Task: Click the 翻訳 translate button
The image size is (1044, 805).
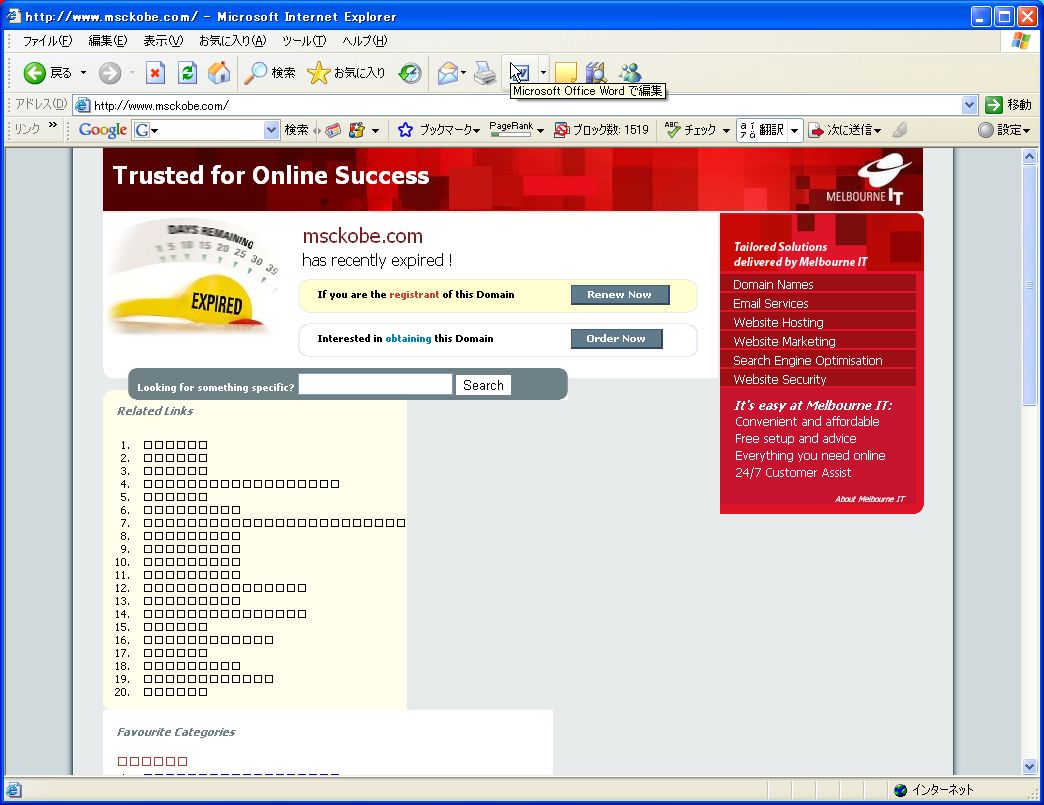Action: click(762, 130)
